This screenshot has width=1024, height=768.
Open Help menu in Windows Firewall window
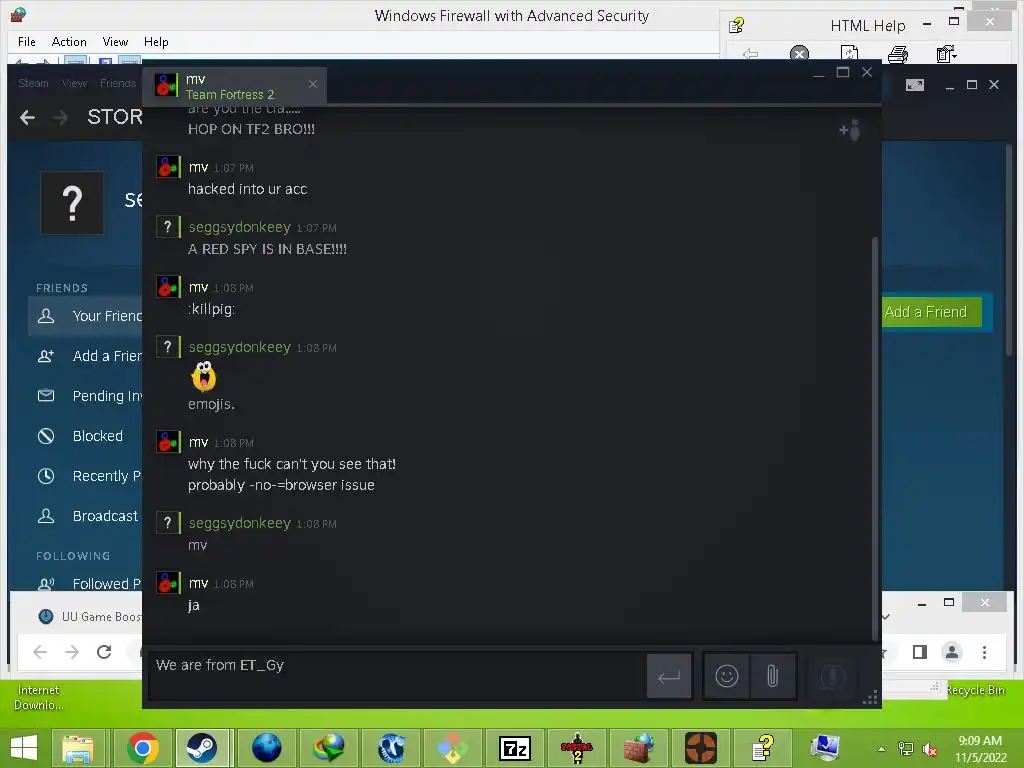(156, 42)
